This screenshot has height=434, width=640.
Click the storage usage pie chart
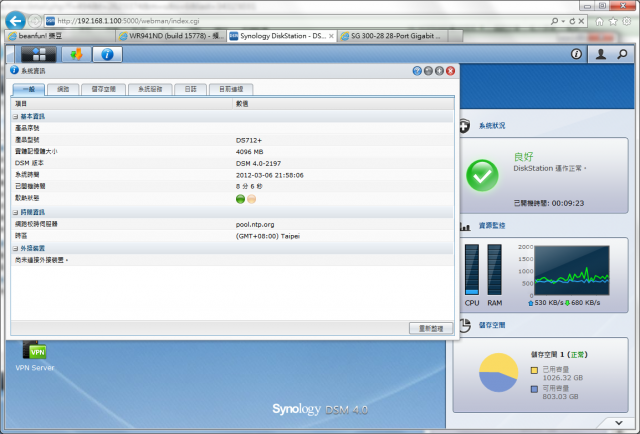pos(498,372)
